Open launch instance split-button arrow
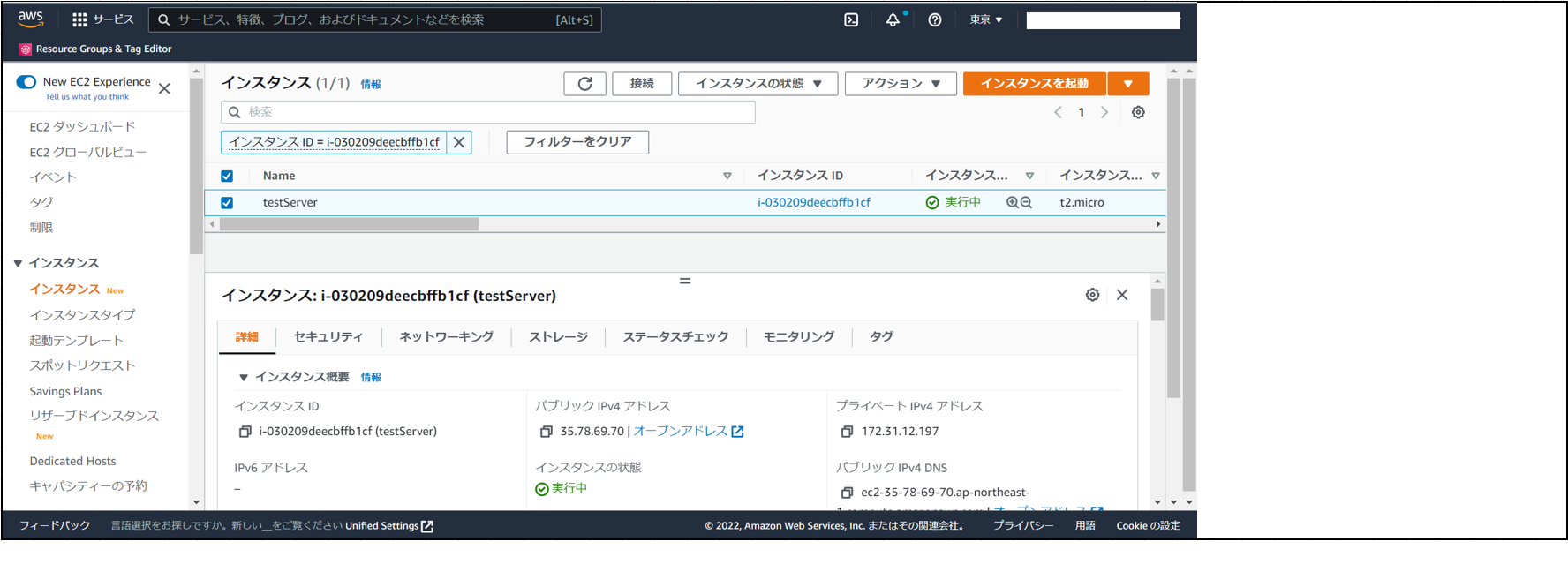This screenshot has height=572, width=1568. click(x=1128, y=83)
